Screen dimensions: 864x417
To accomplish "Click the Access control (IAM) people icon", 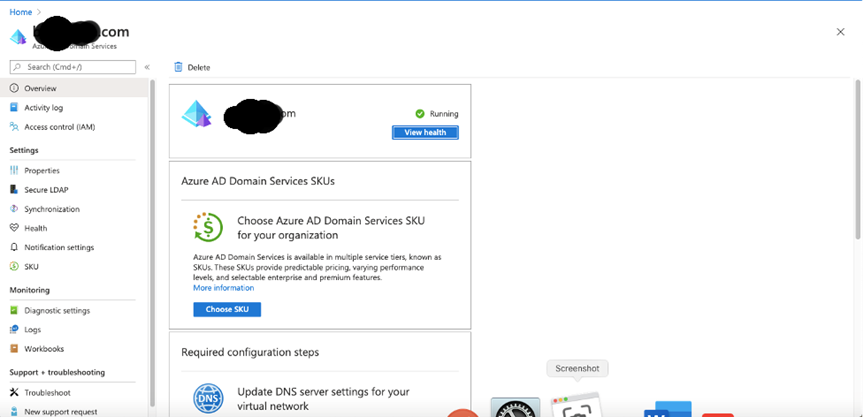I will [x=14, y=127].
